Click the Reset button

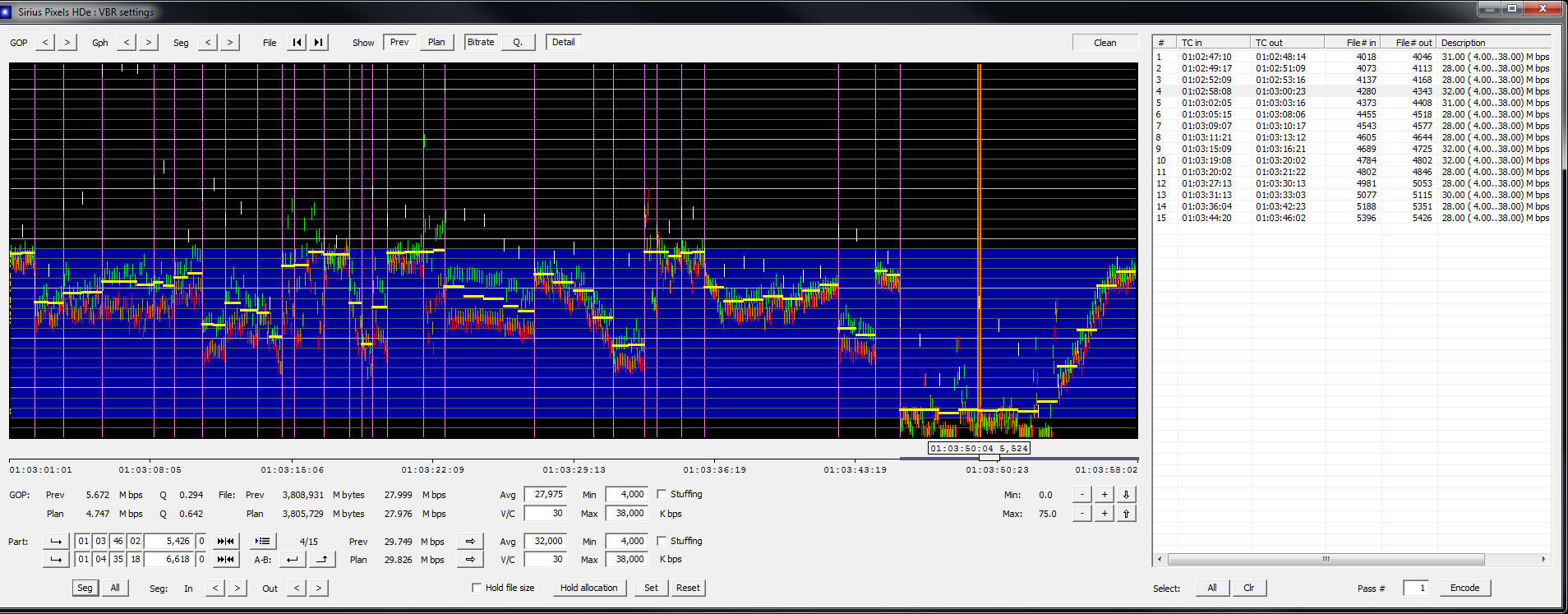coord(688,588)
